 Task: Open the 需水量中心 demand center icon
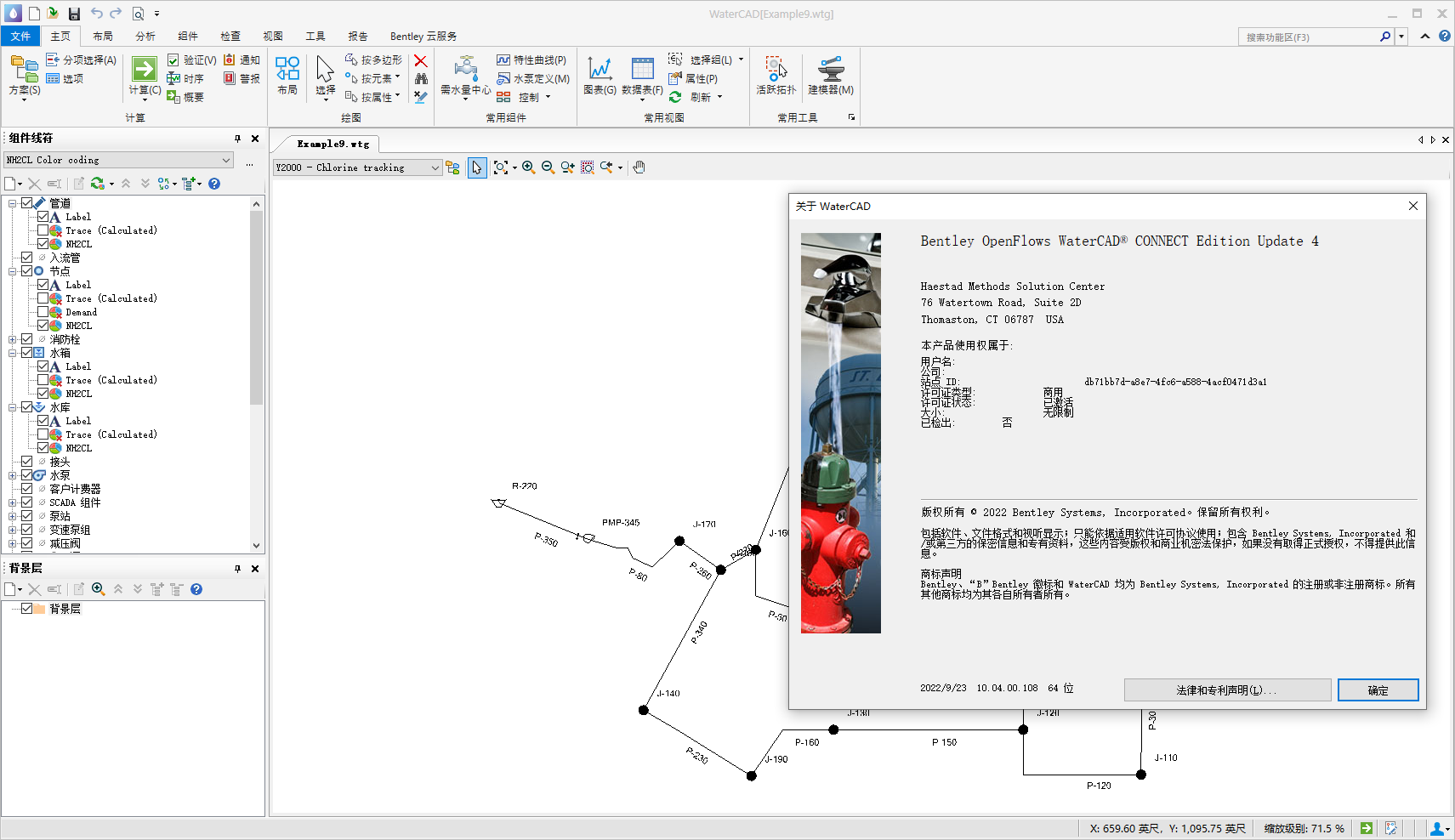coord(465,68)
